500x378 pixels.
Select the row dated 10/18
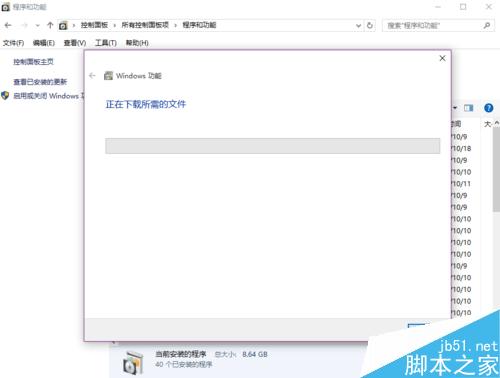click(x=461, y=148)
